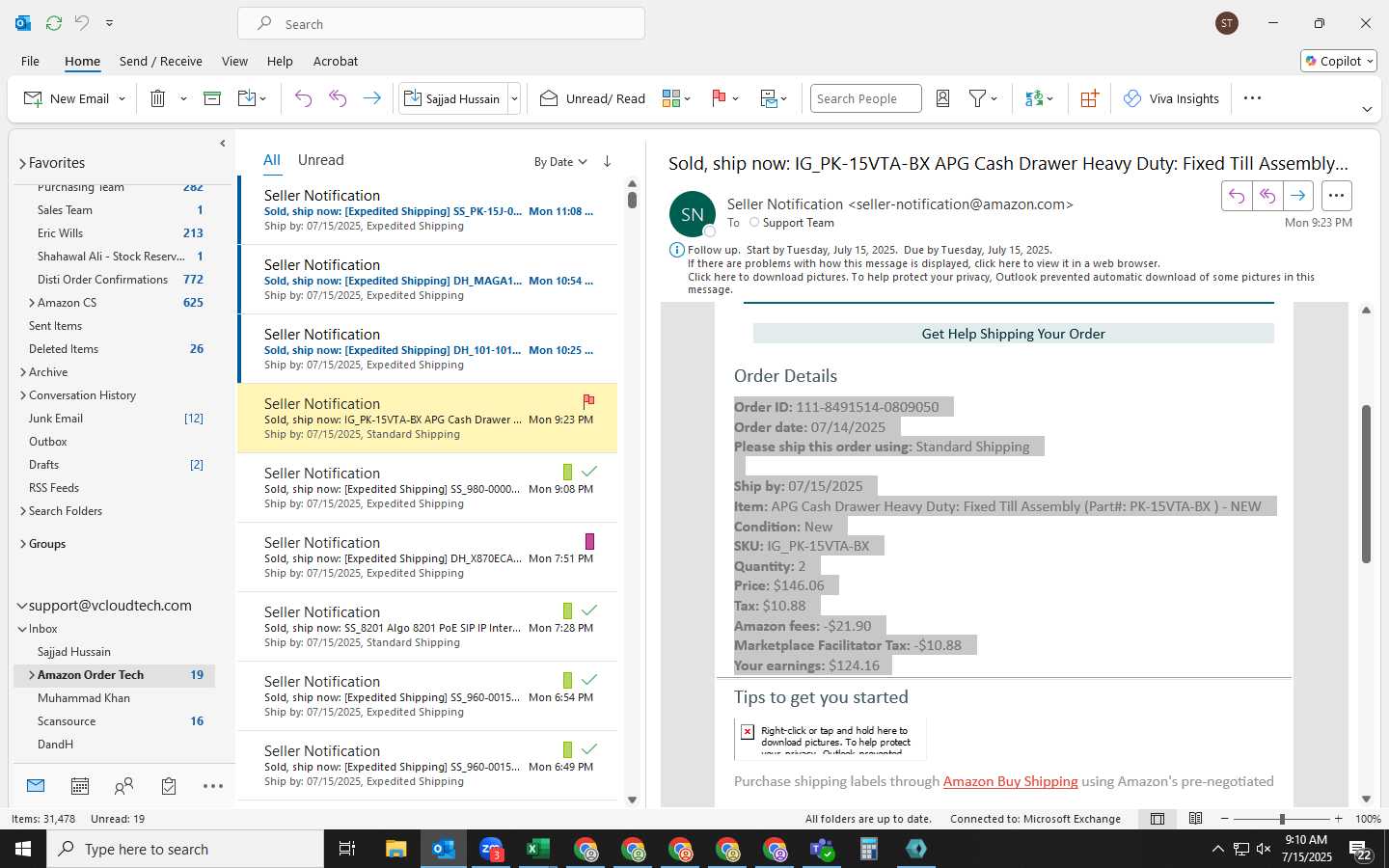Switch to Tasks view in navigation bar
The image size is (1389, 868).
(x=169, y=786)
